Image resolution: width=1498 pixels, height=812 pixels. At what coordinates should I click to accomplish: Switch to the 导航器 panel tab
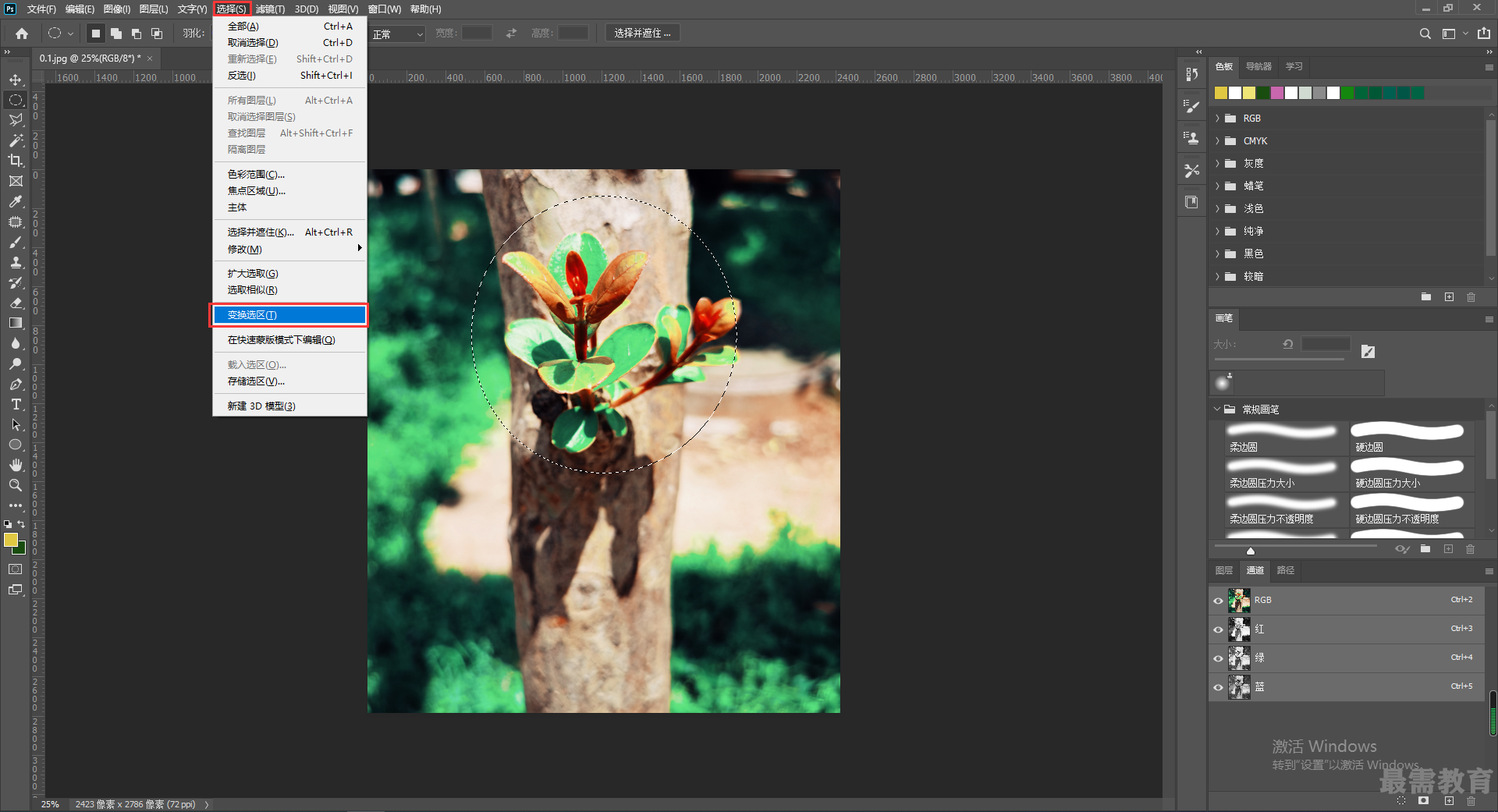click(x=1258, y=67)
